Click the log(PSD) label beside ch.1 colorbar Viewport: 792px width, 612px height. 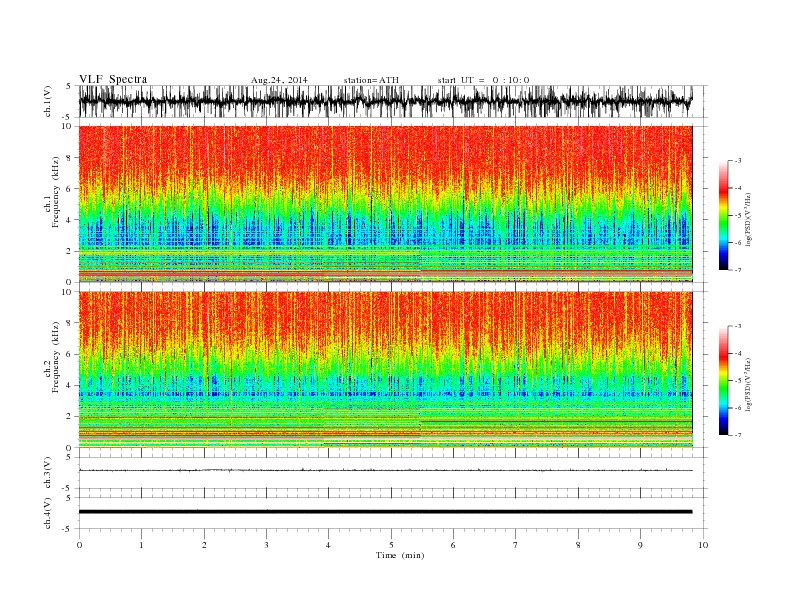pyautogui.click(x=750, y=218)
